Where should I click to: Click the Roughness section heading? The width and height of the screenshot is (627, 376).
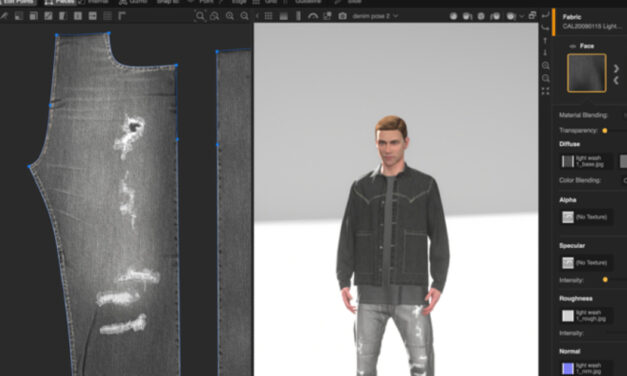click(x=575, y=298)
